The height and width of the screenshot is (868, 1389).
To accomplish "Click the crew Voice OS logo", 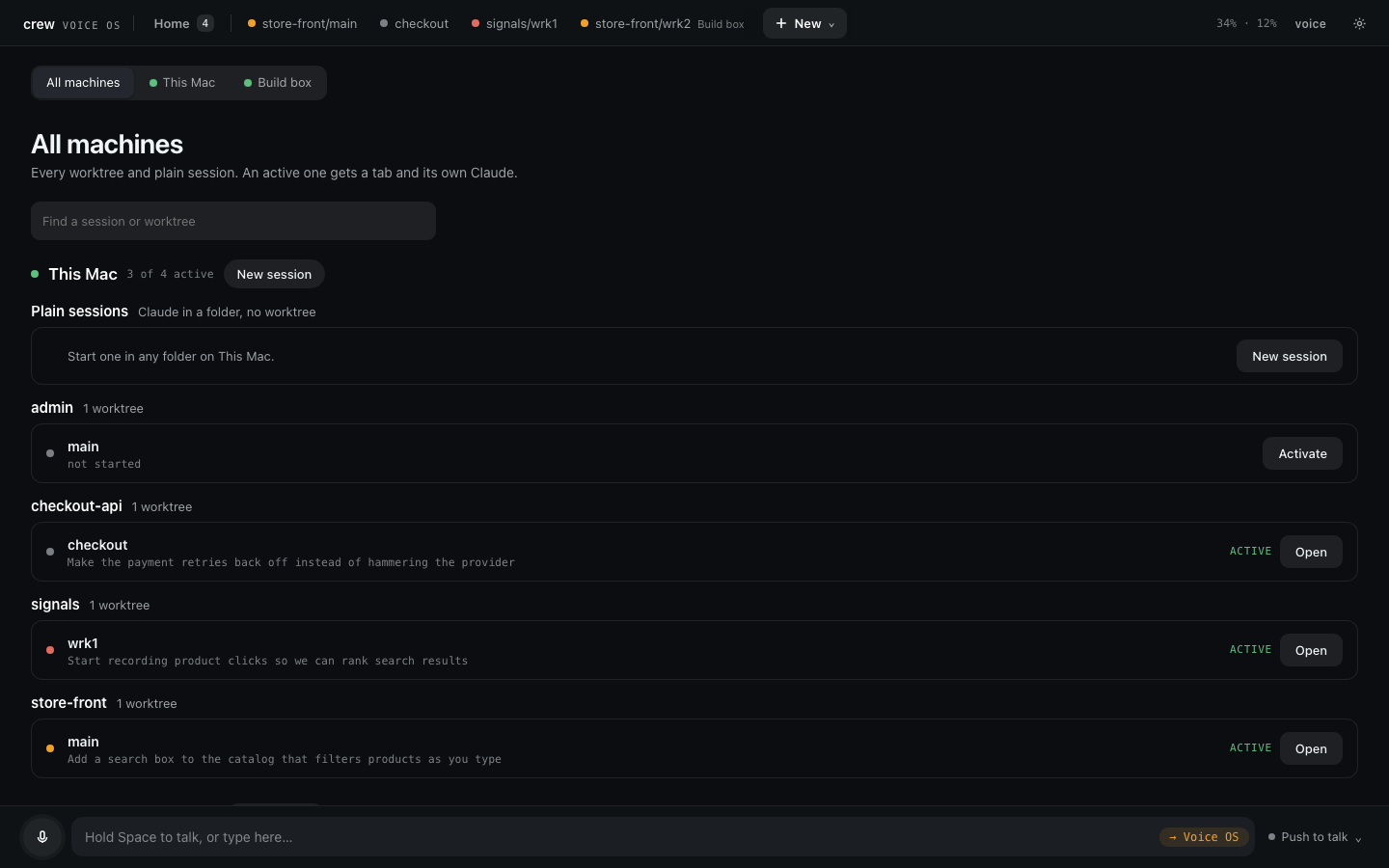I will tap(71, 24).
